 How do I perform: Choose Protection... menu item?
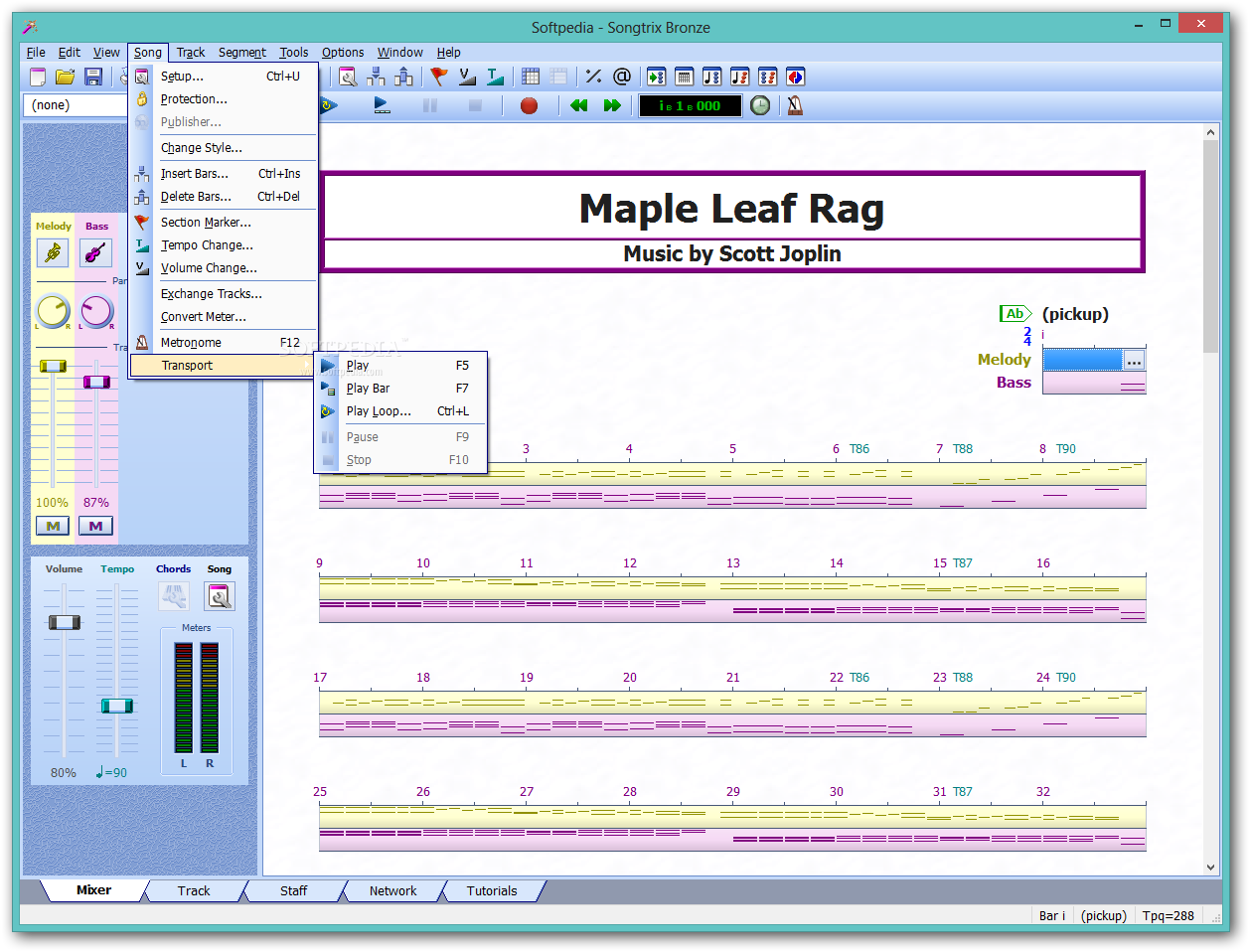click(x=224, y=99)
